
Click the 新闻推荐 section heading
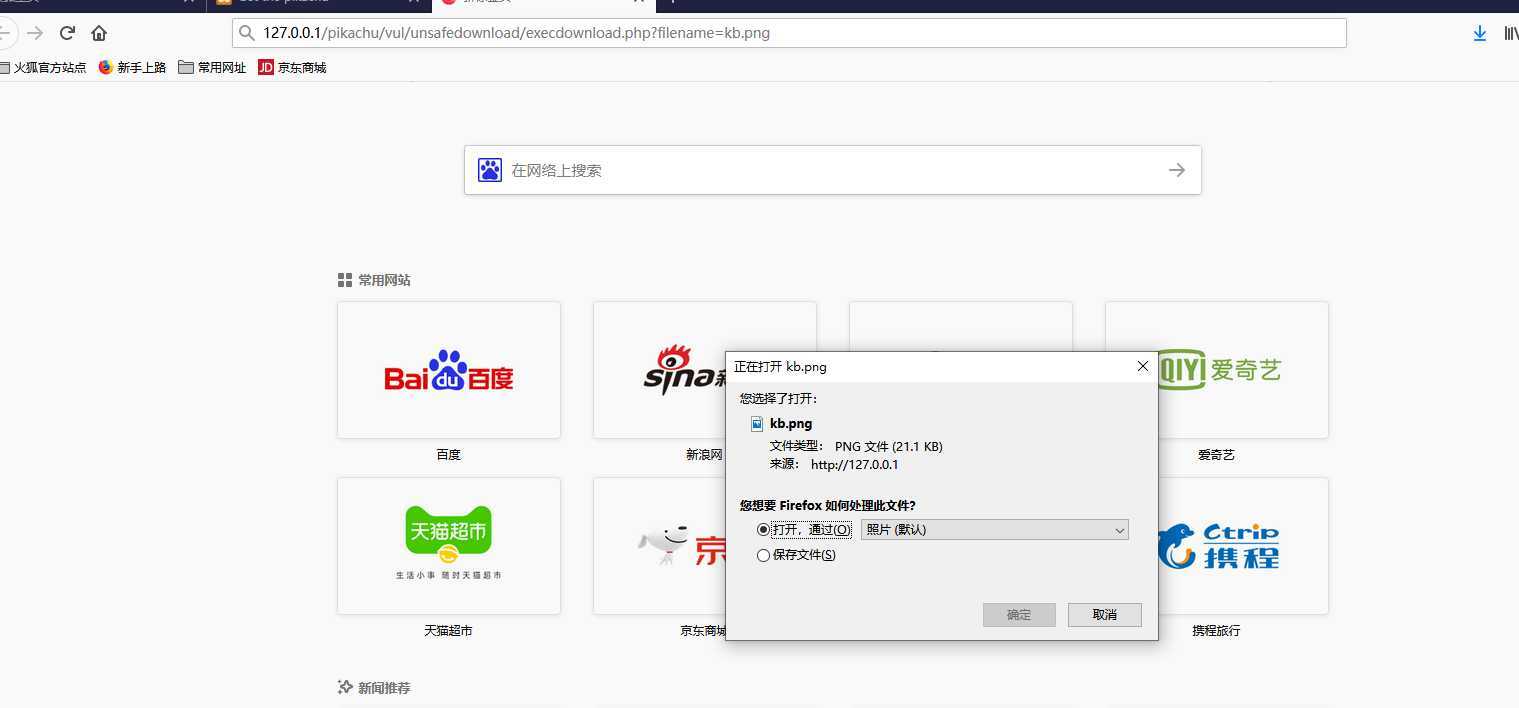click(384, 688)
